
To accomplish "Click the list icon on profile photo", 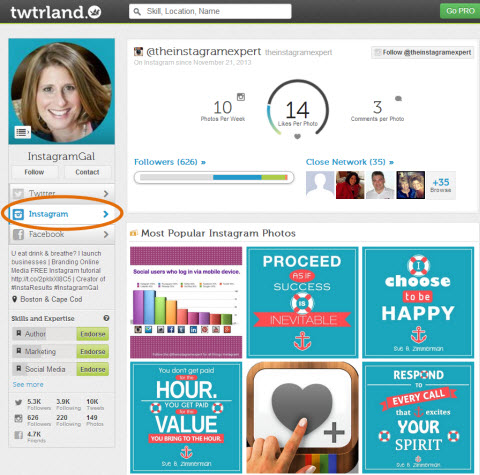I will (x=22, y=132).
